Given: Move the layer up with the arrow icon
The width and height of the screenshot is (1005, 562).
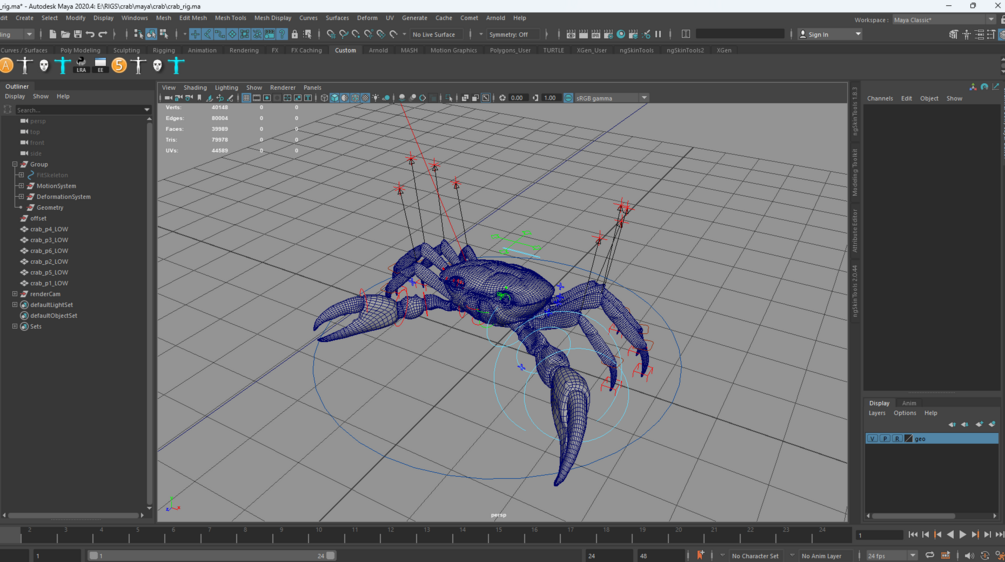Looking at the screenshot, I should [952, 424].
